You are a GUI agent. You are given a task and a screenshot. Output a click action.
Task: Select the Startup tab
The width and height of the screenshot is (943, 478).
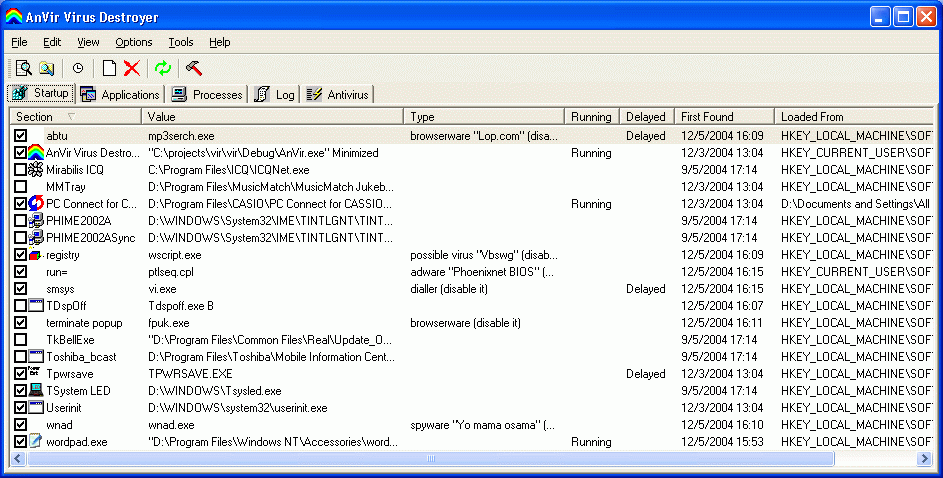41,93
